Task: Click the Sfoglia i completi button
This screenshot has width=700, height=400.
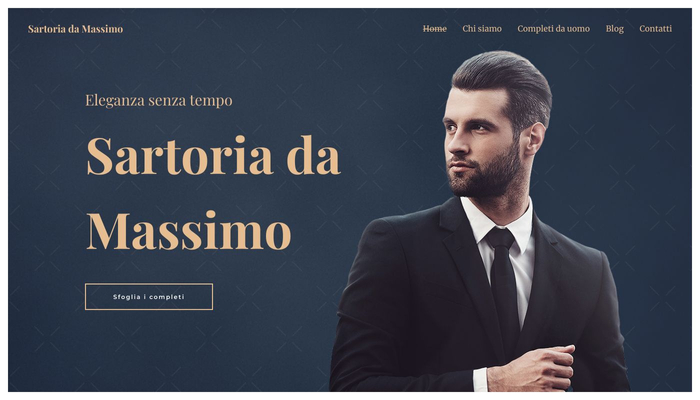Action: (149, 296)
